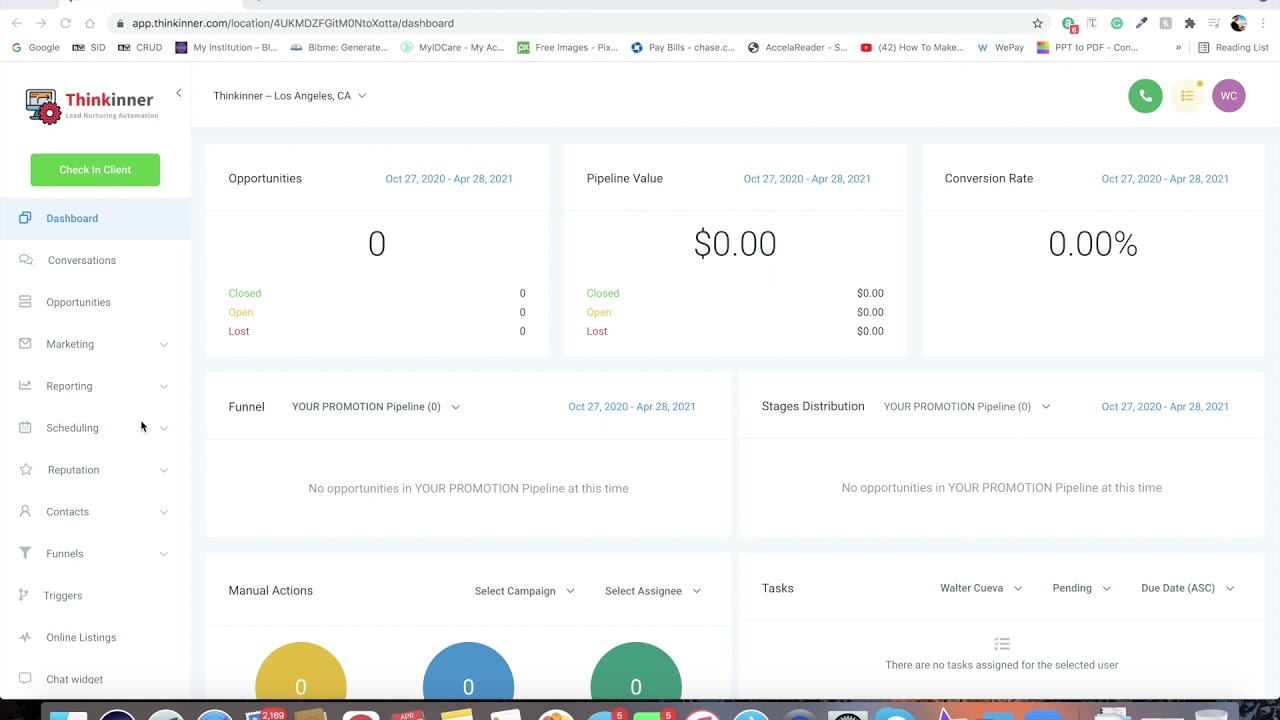
Task: Open the WePay bookmark
Action: click(x=1000, y=47)
